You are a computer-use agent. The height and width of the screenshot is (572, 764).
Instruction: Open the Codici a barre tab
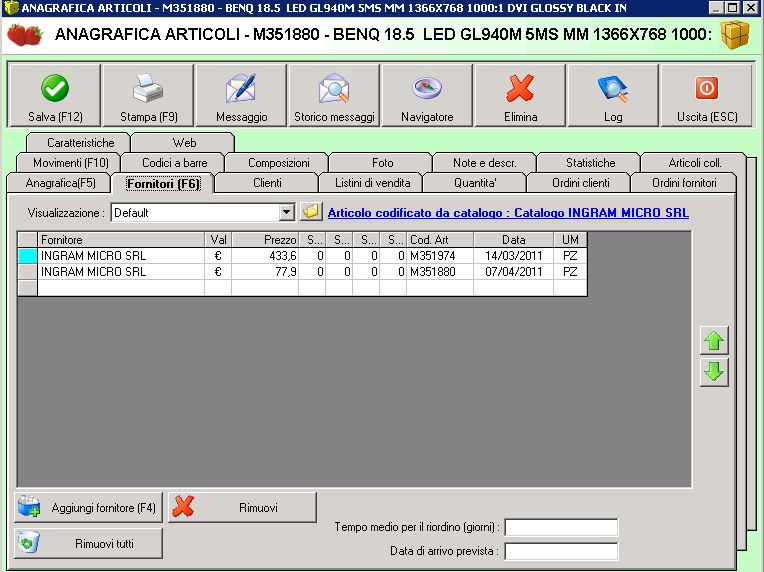[x=174, y=163]
